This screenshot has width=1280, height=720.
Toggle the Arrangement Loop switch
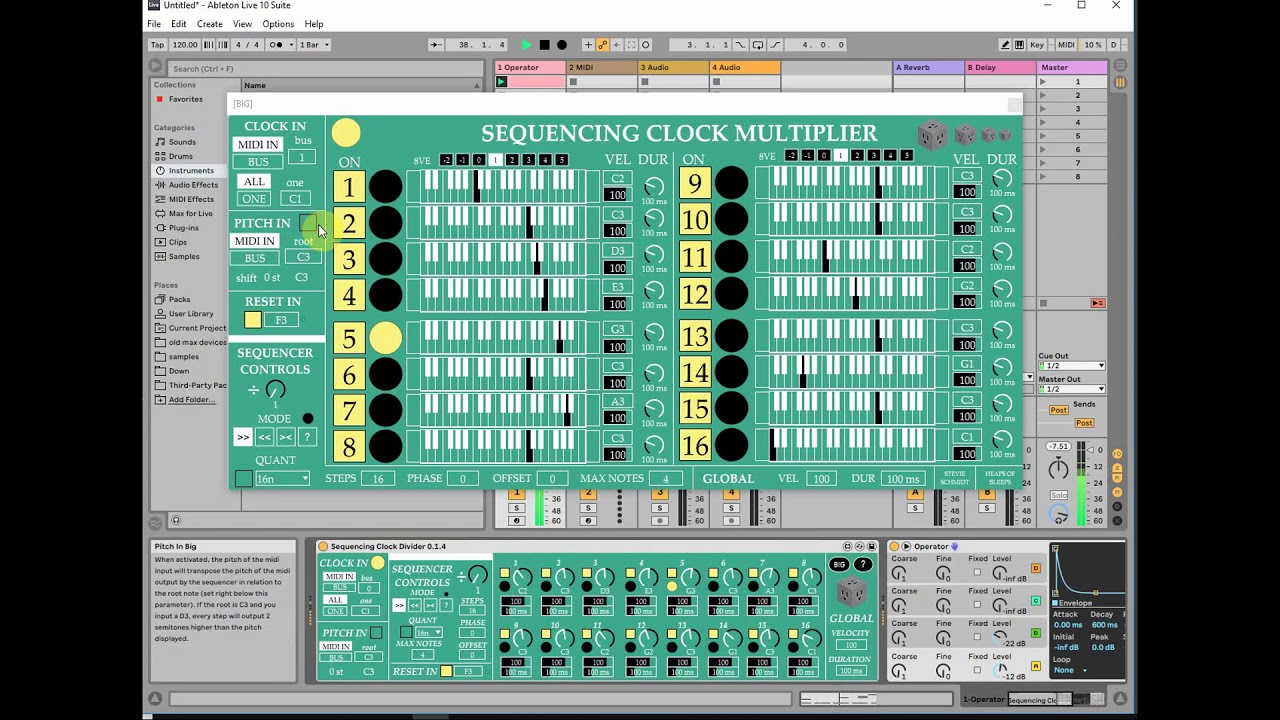tap(757, 45)
